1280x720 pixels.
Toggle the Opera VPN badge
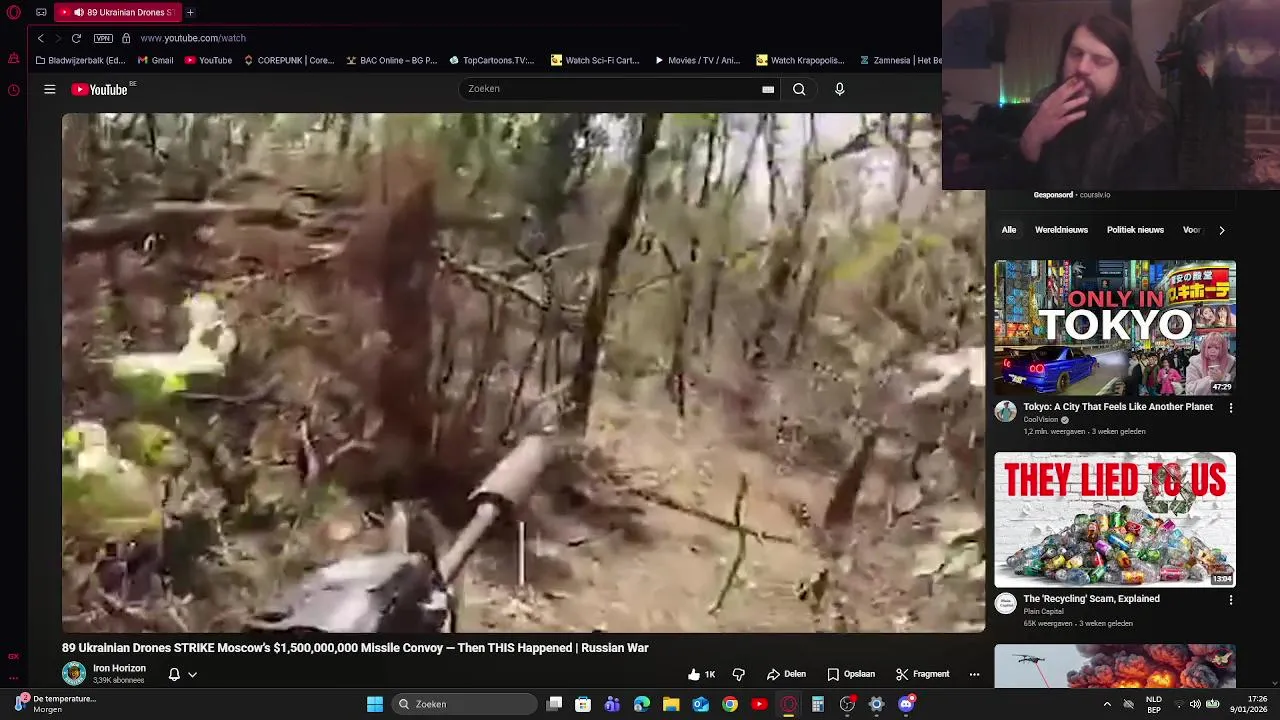pyautogui.click(x=103, y=38)
